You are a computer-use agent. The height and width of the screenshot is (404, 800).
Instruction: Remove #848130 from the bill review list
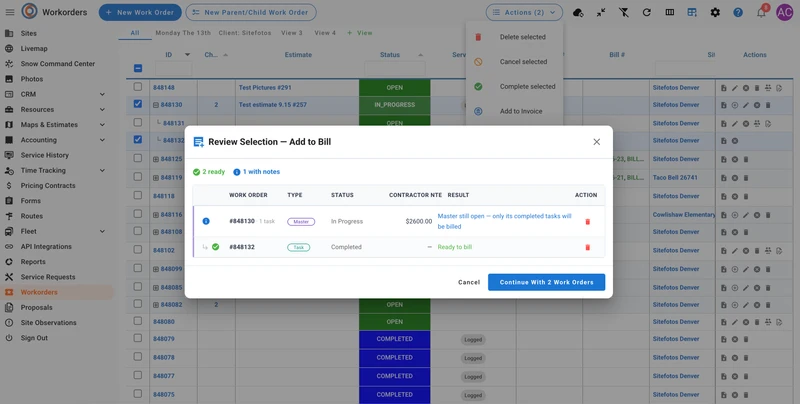(587, 222)
